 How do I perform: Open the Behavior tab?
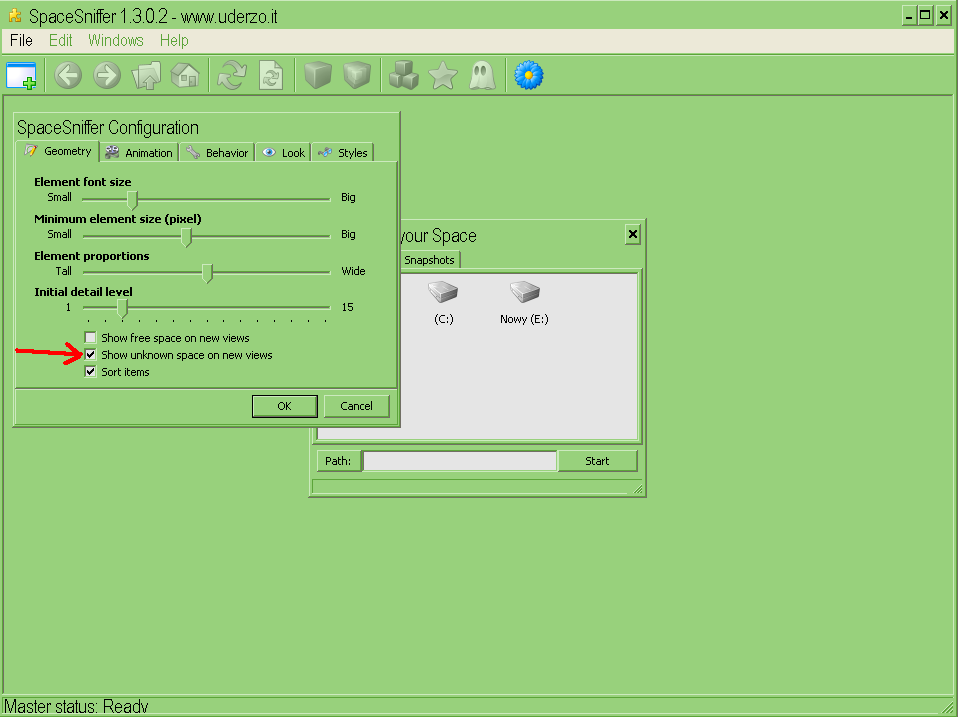[218, 153]
